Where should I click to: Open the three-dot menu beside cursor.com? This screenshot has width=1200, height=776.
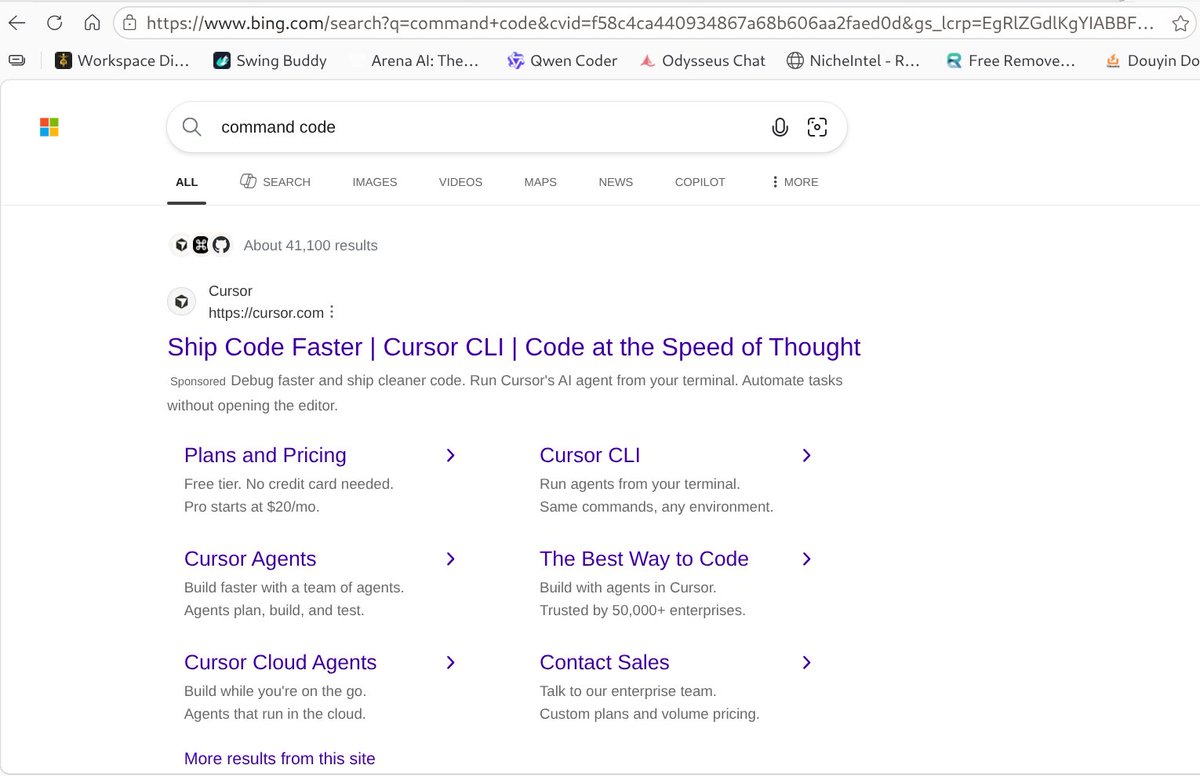pyautogui.click(x=332, y=312)
